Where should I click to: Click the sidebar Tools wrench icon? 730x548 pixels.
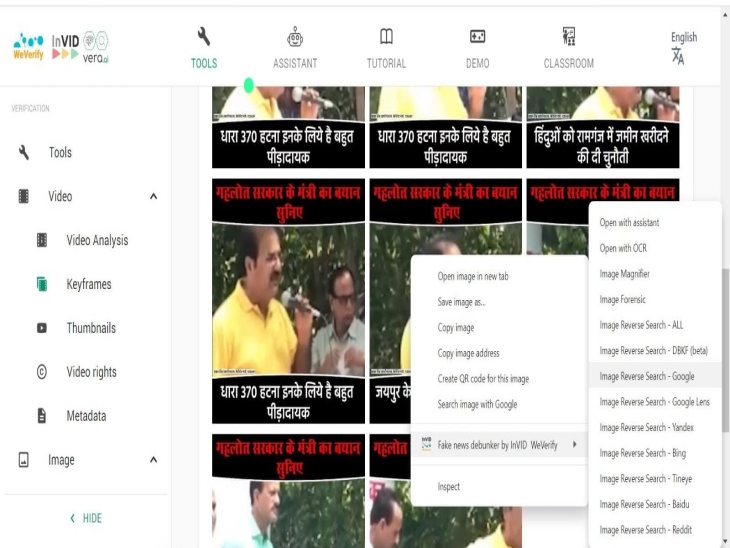point(24,152)
